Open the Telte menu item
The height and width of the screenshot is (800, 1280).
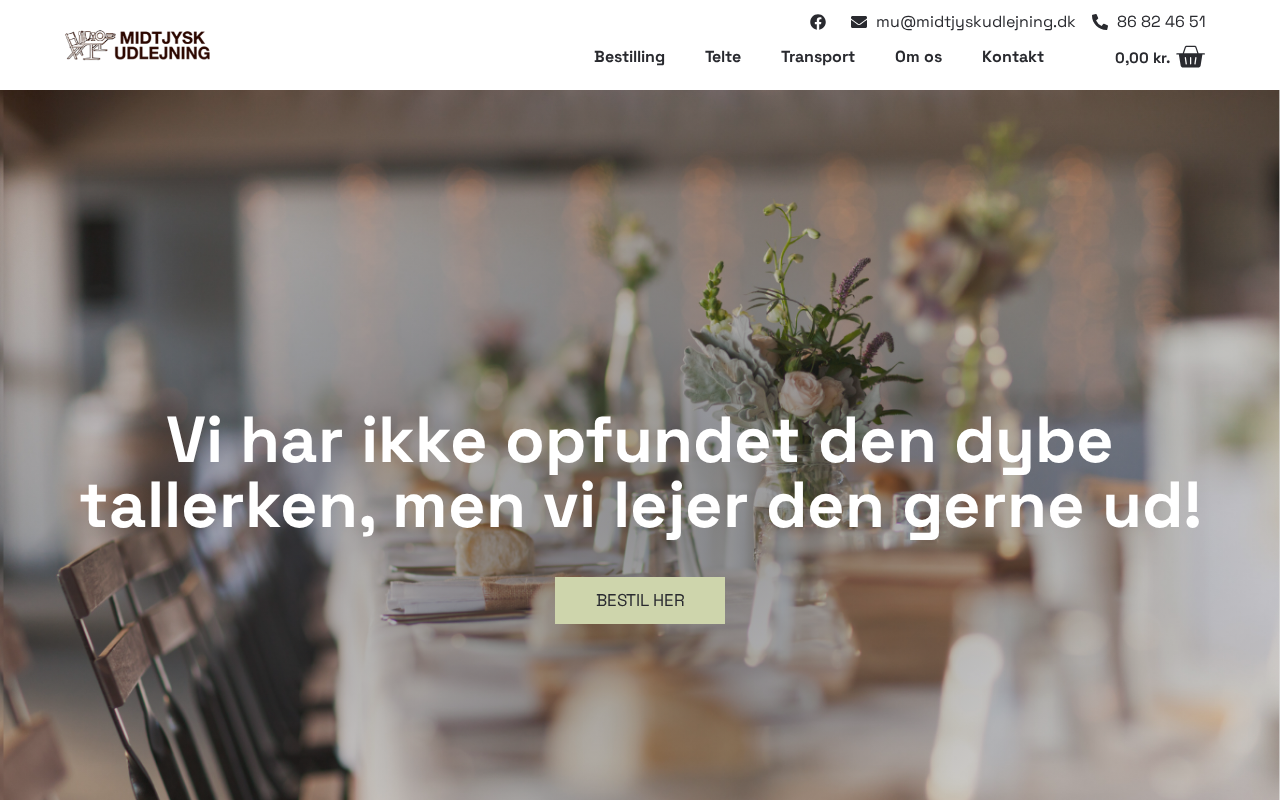[x=723, y=57]
